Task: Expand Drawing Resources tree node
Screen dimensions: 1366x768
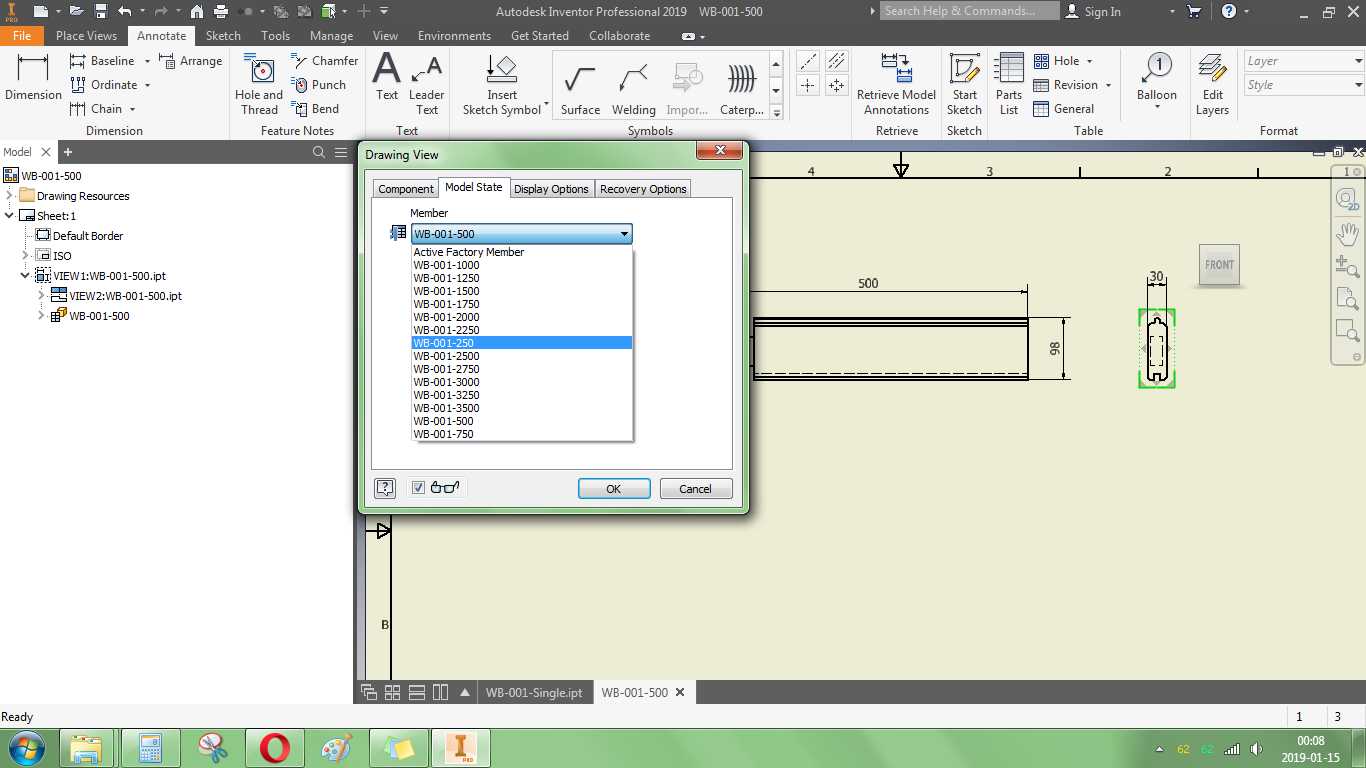Action: point(10,195)
